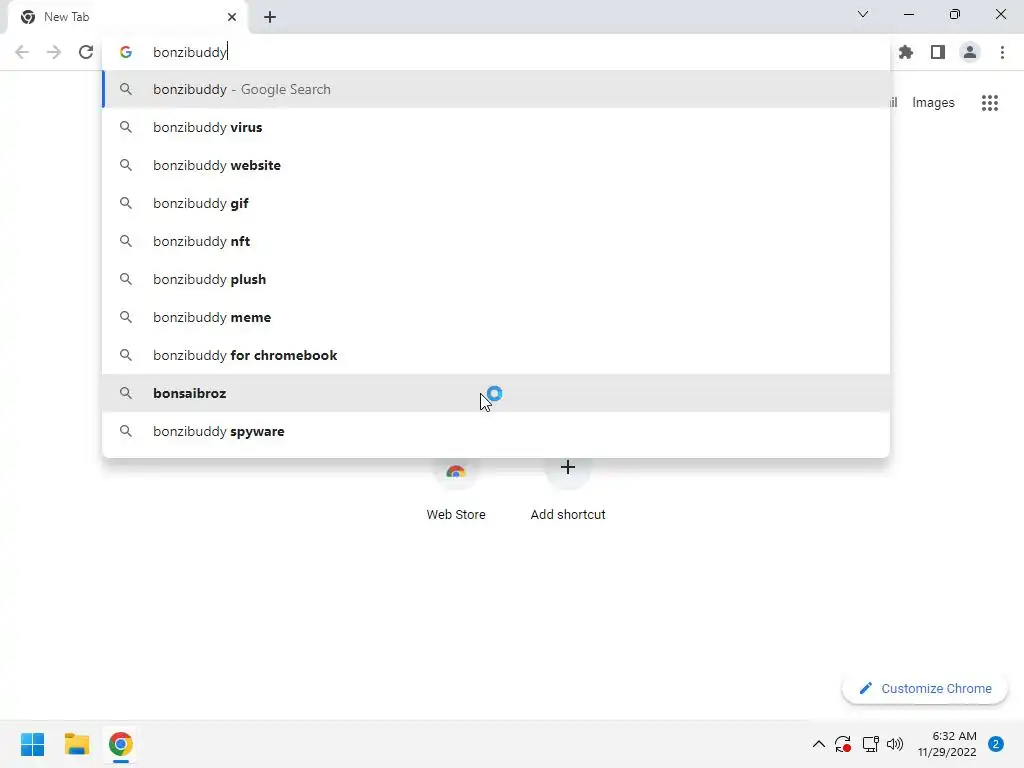Open the Google apps grid
This screenshot has width=1024, height=768.
990,103
